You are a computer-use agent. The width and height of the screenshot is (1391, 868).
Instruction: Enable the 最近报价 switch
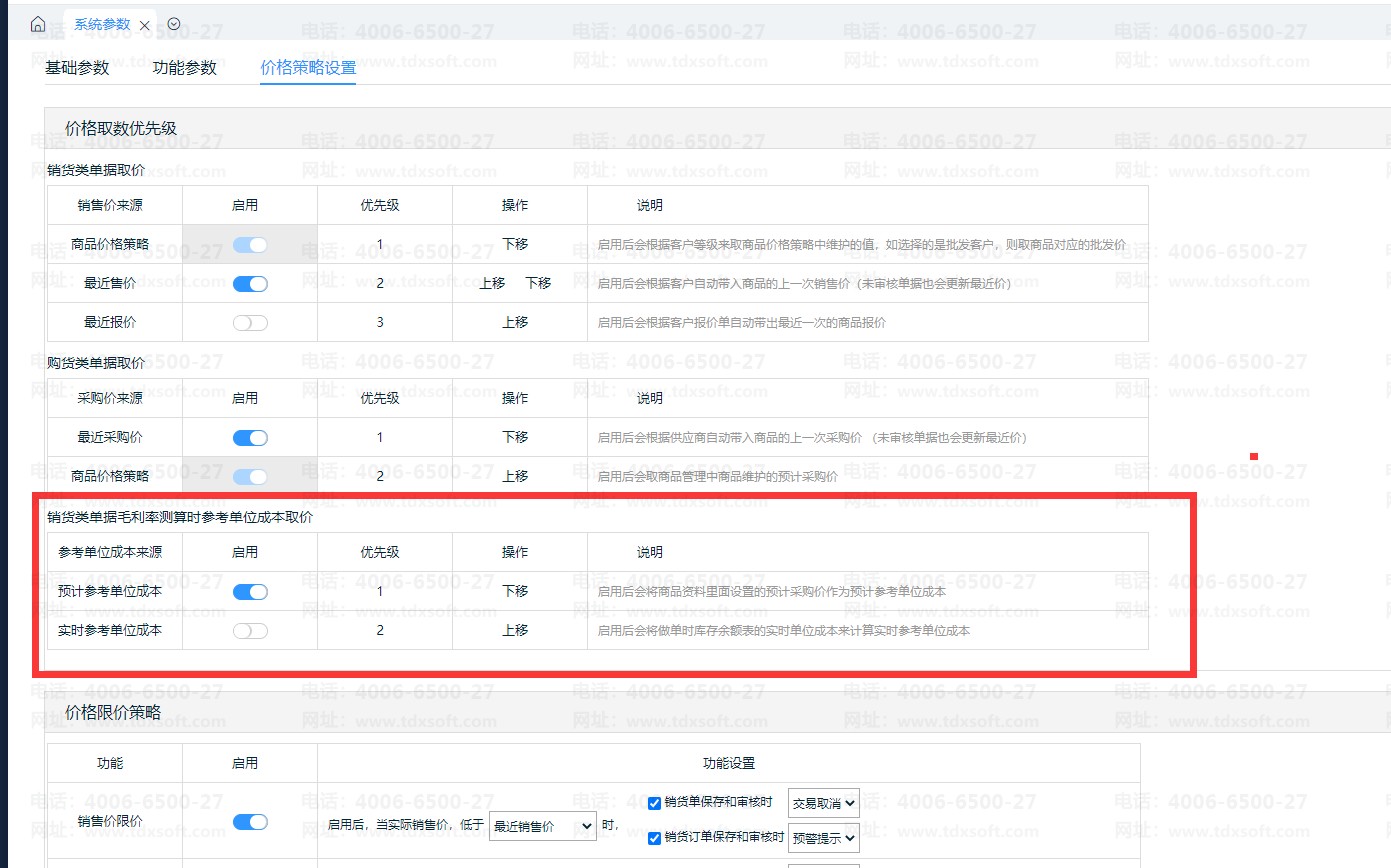(x=250, y=323)
